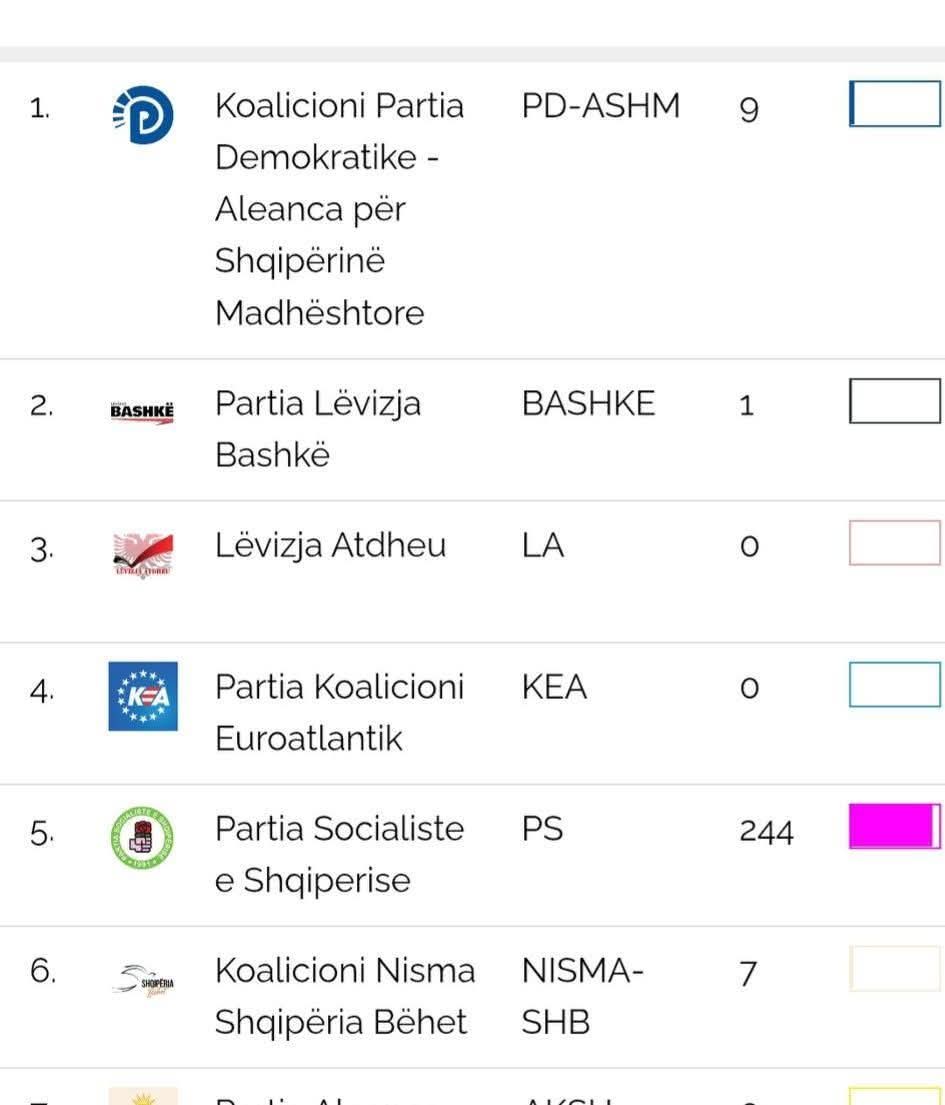This screenshot has height=1105, width=945.
Task: Click the Partia Socialiste green circular logo
Action: coord(142,837)
